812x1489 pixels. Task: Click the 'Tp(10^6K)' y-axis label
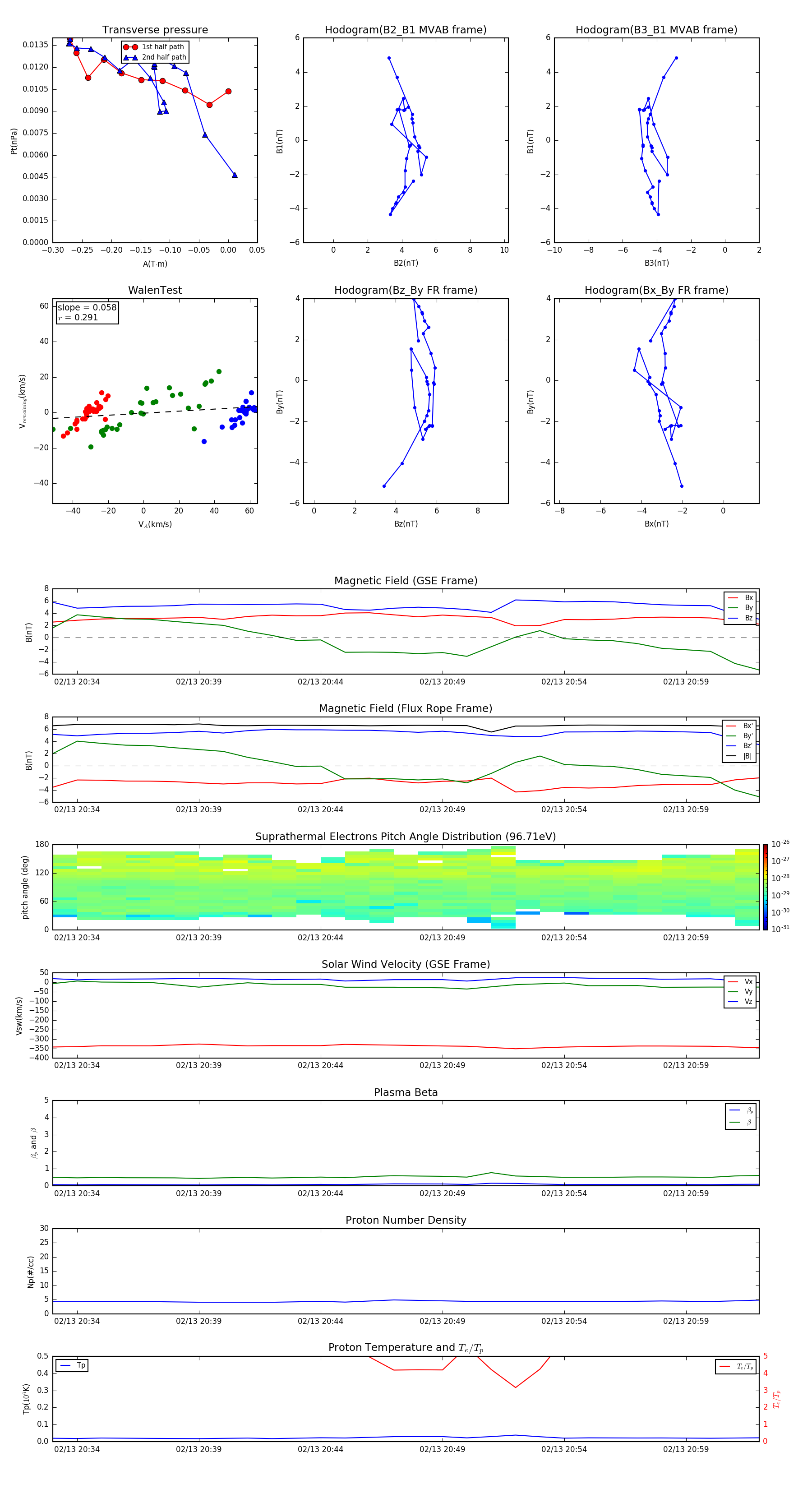pos(26,1399)
